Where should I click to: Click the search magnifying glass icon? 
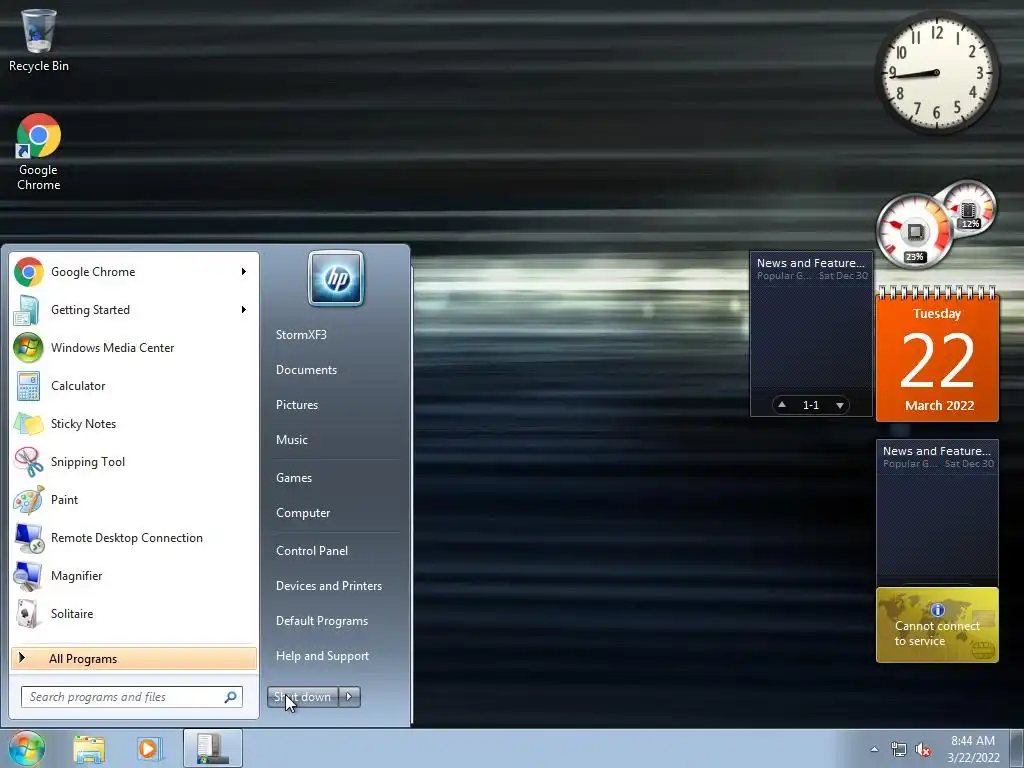(231, 697)
